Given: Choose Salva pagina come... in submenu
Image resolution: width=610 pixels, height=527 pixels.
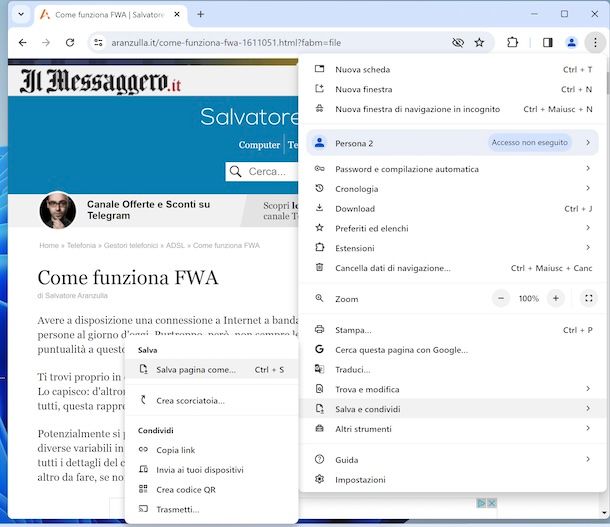Looking at the screenshot, I should pyautogui.click(x=212, y=370).
